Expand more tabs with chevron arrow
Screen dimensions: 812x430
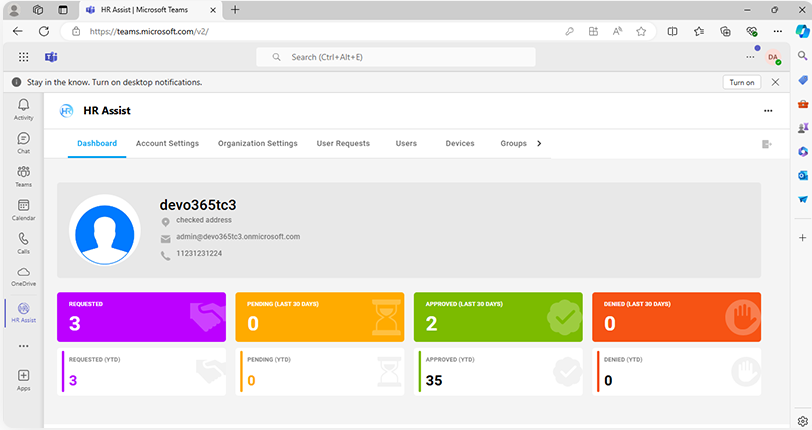(x=540, y=143)
